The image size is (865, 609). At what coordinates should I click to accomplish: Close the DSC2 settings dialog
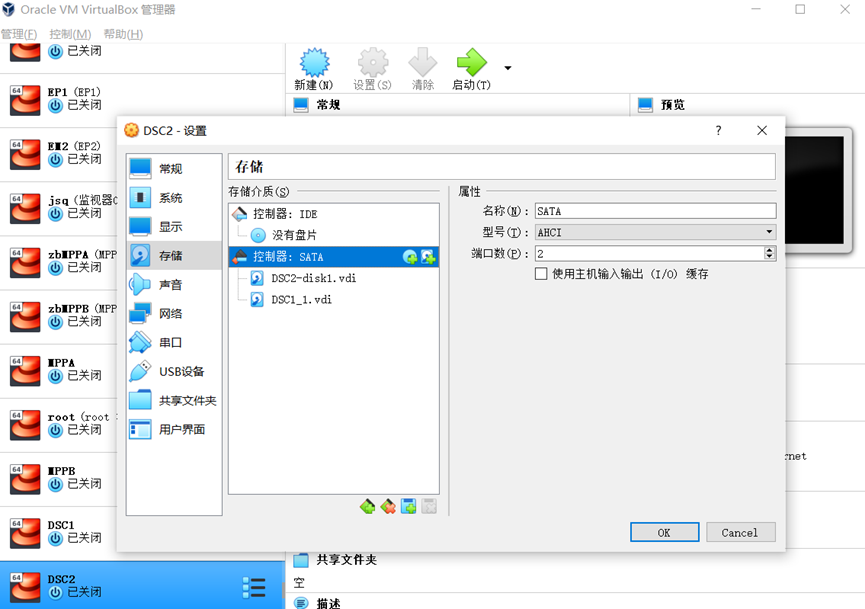pyautogui.click(x=762, y=131)
